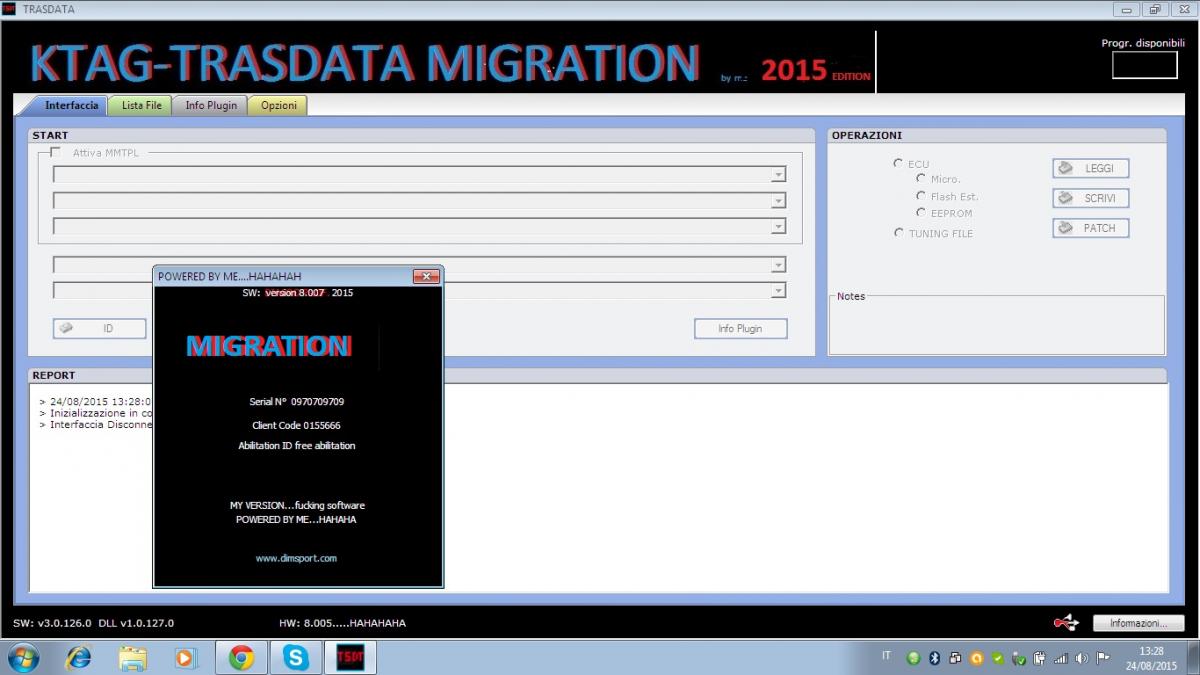The height and width of the screenshot is (675, 1200).
Task: Click the overlapping windows tray icon
Action: pyautogui.click(x=955, y=658)
